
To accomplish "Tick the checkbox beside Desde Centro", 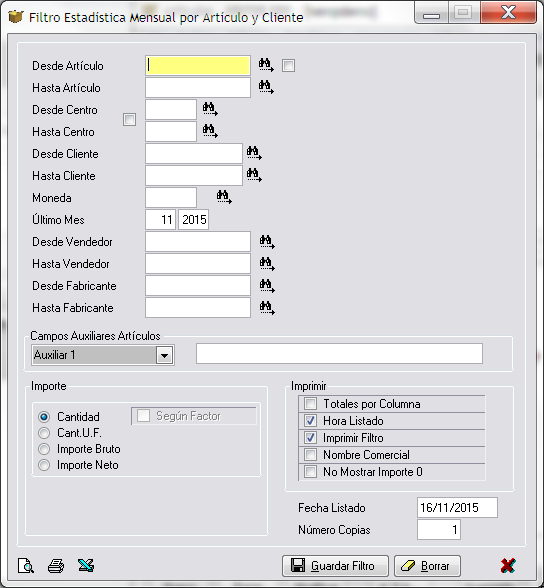I will pyautogui.click(x=129, y=120).
